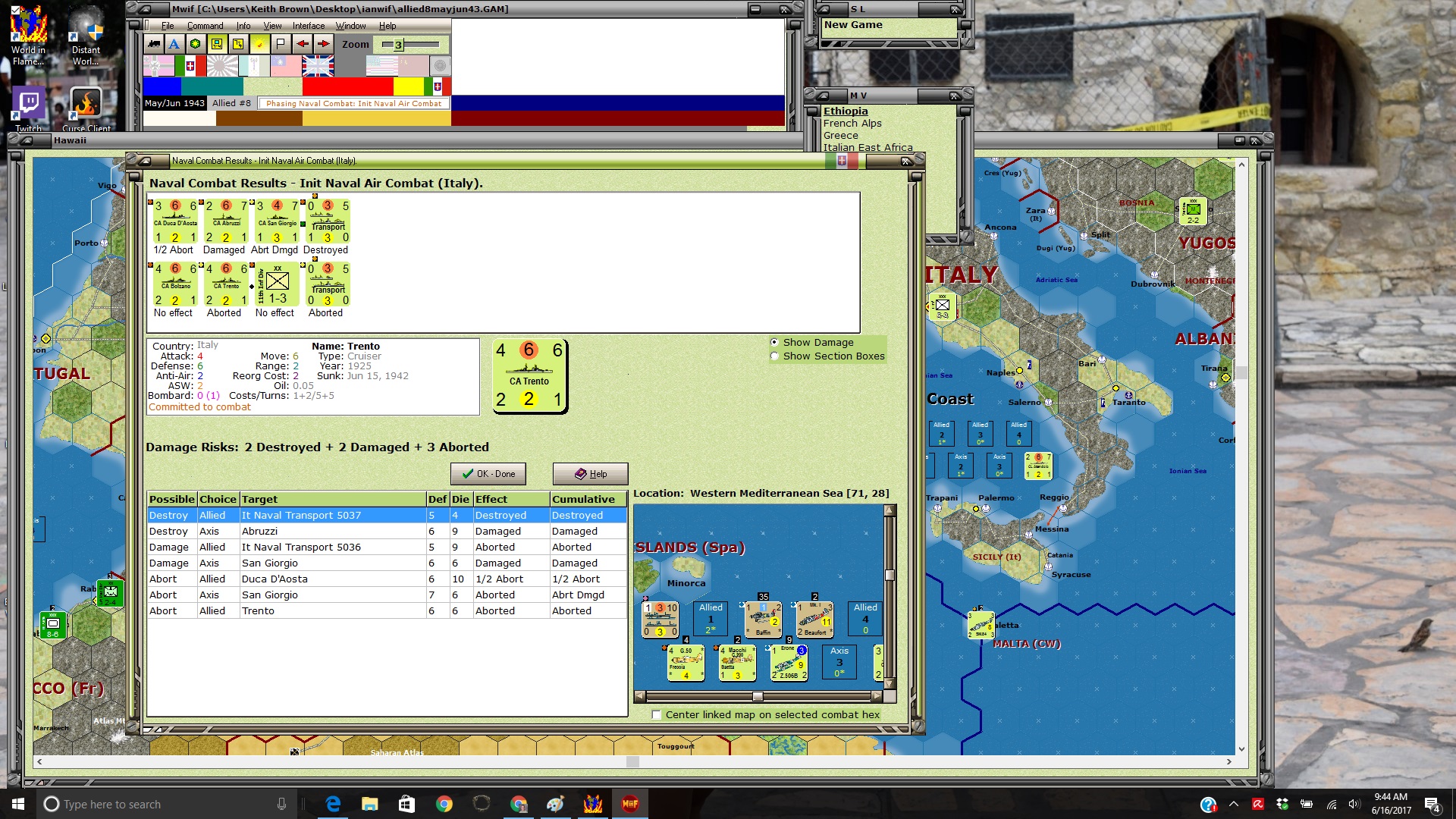The width and height of the screenshot is (1456, 819).
Task: Select the Trento Abort row
Action: coord(387,611)
